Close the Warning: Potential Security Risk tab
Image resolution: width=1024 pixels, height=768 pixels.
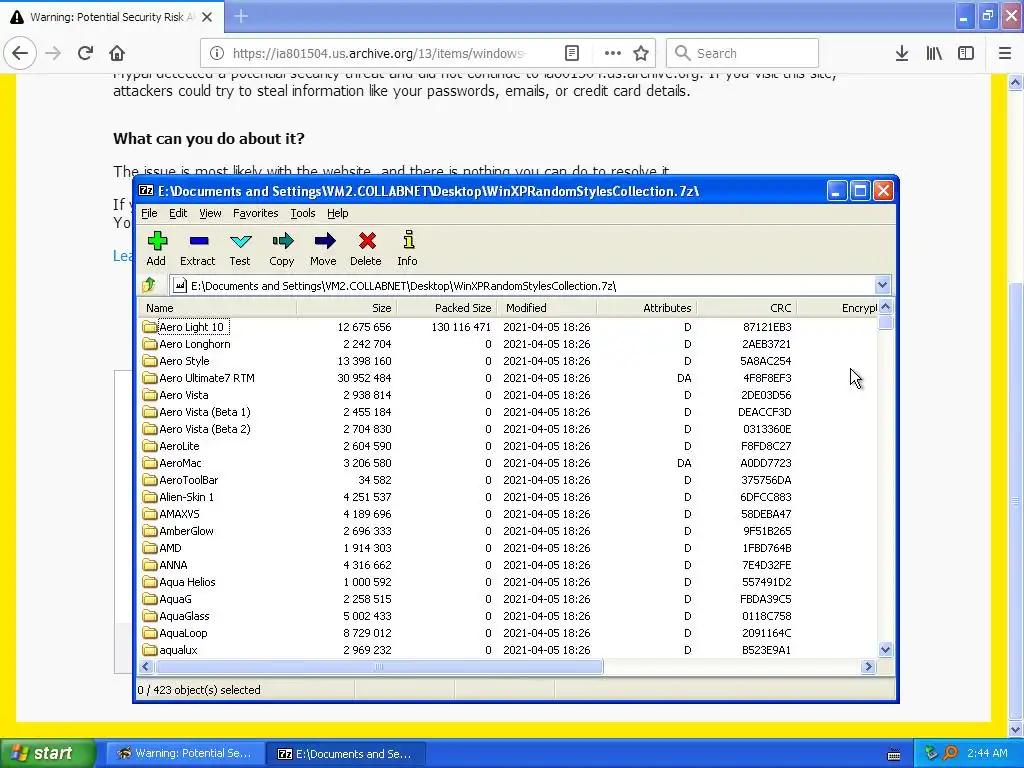[x=207, y=17]
